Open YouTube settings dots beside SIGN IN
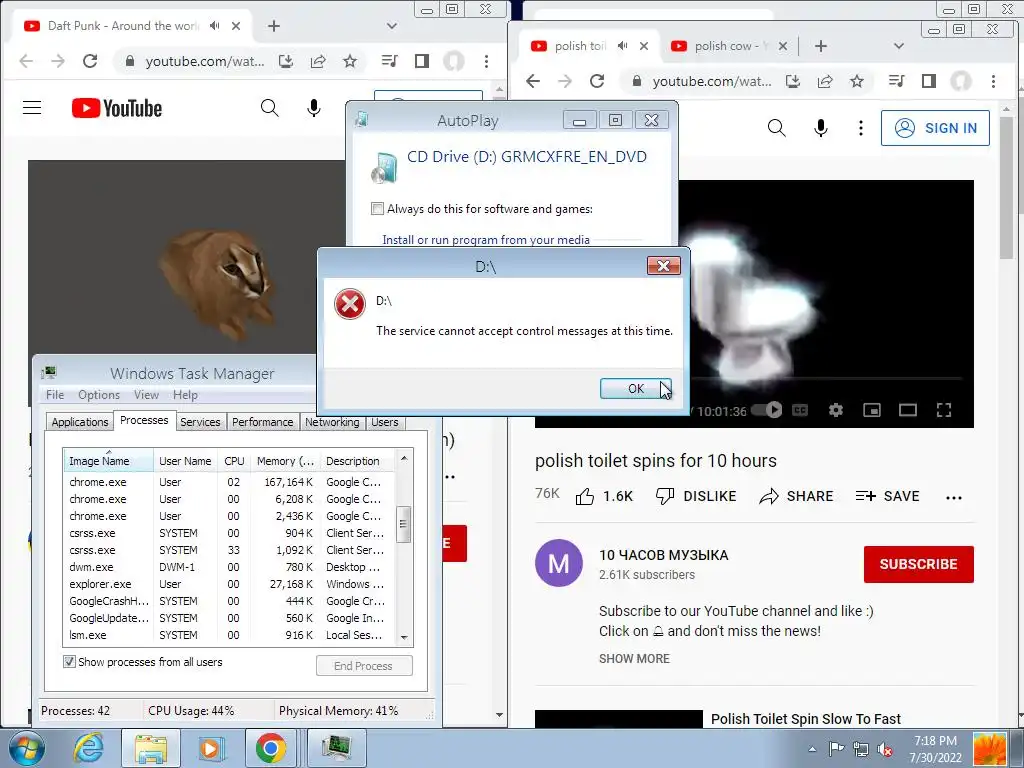Viewport: 1024px width, 768px height. click(861, 128)
